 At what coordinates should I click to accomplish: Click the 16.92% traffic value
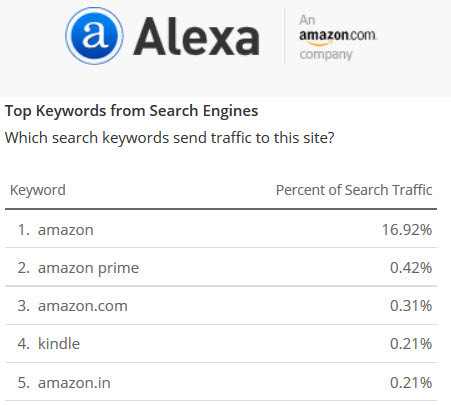tap(407, 230)
